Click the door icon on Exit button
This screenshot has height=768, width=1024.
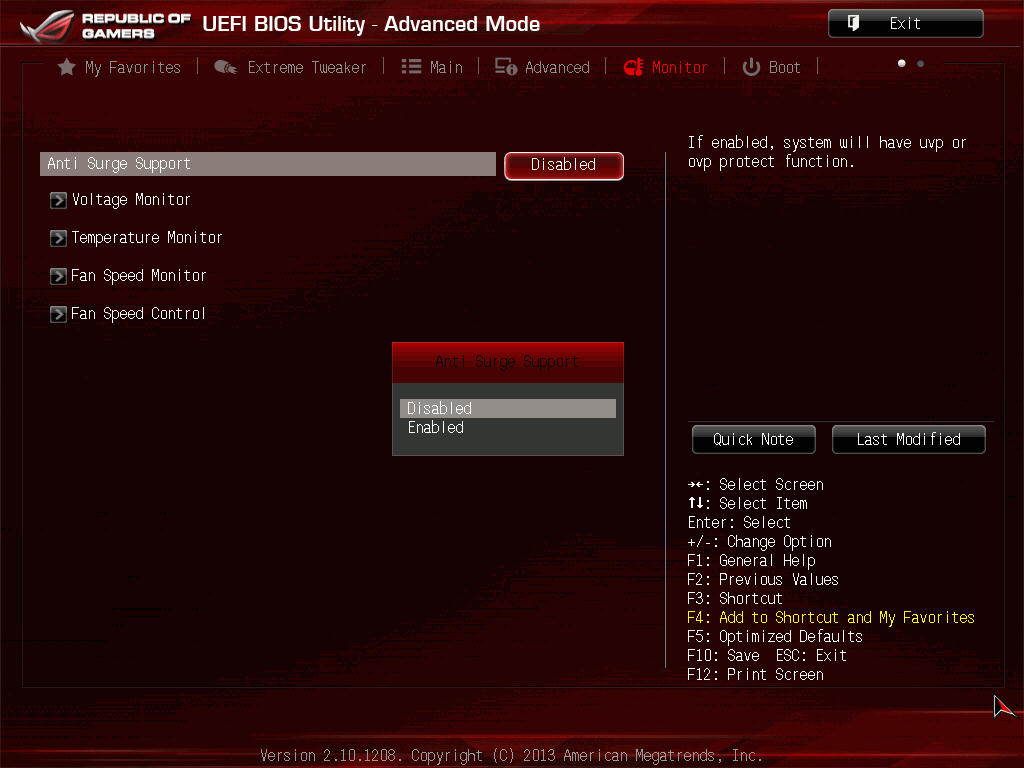click(853, 23)
